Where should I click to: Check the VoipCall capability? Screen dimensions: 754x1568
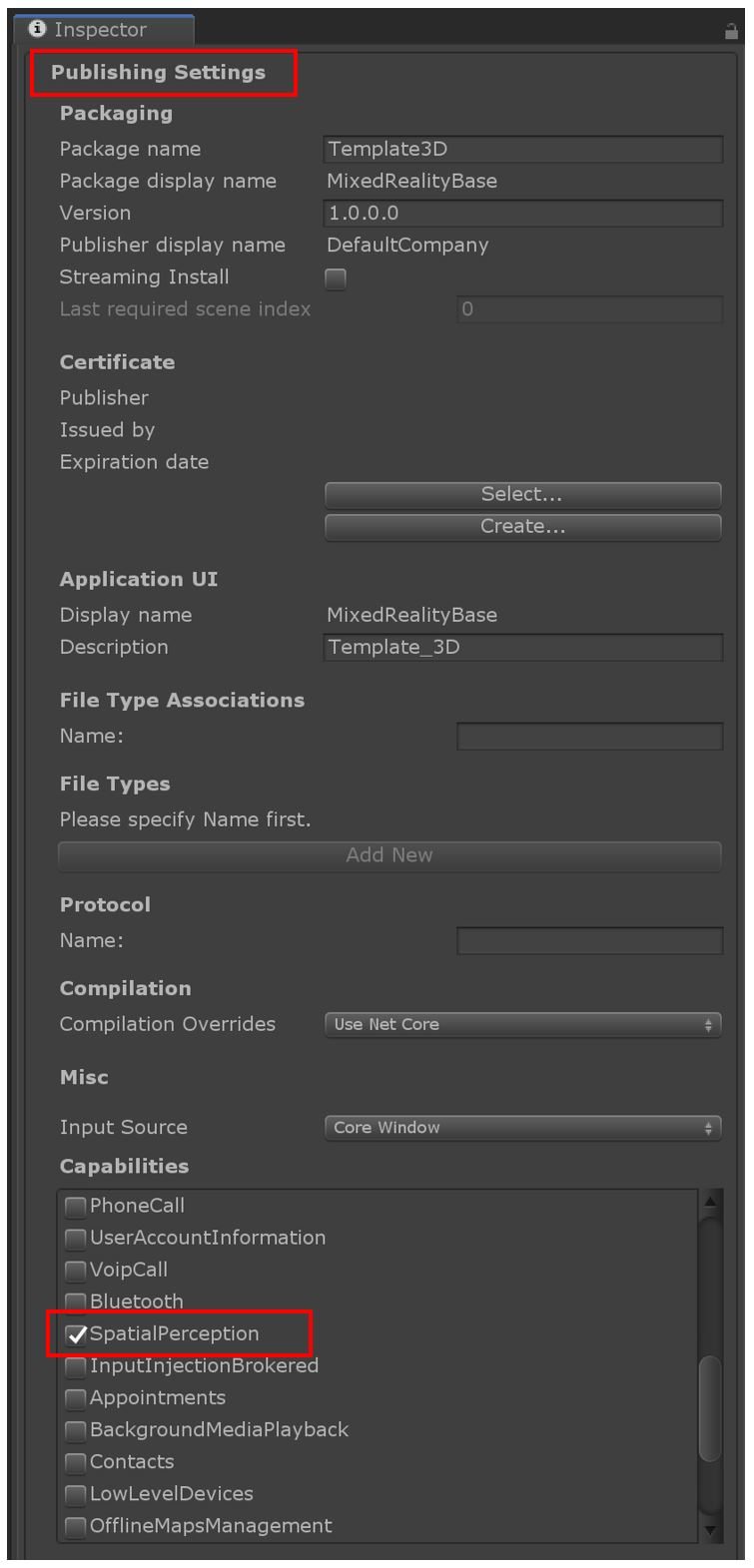click(x=76, y=1271)
